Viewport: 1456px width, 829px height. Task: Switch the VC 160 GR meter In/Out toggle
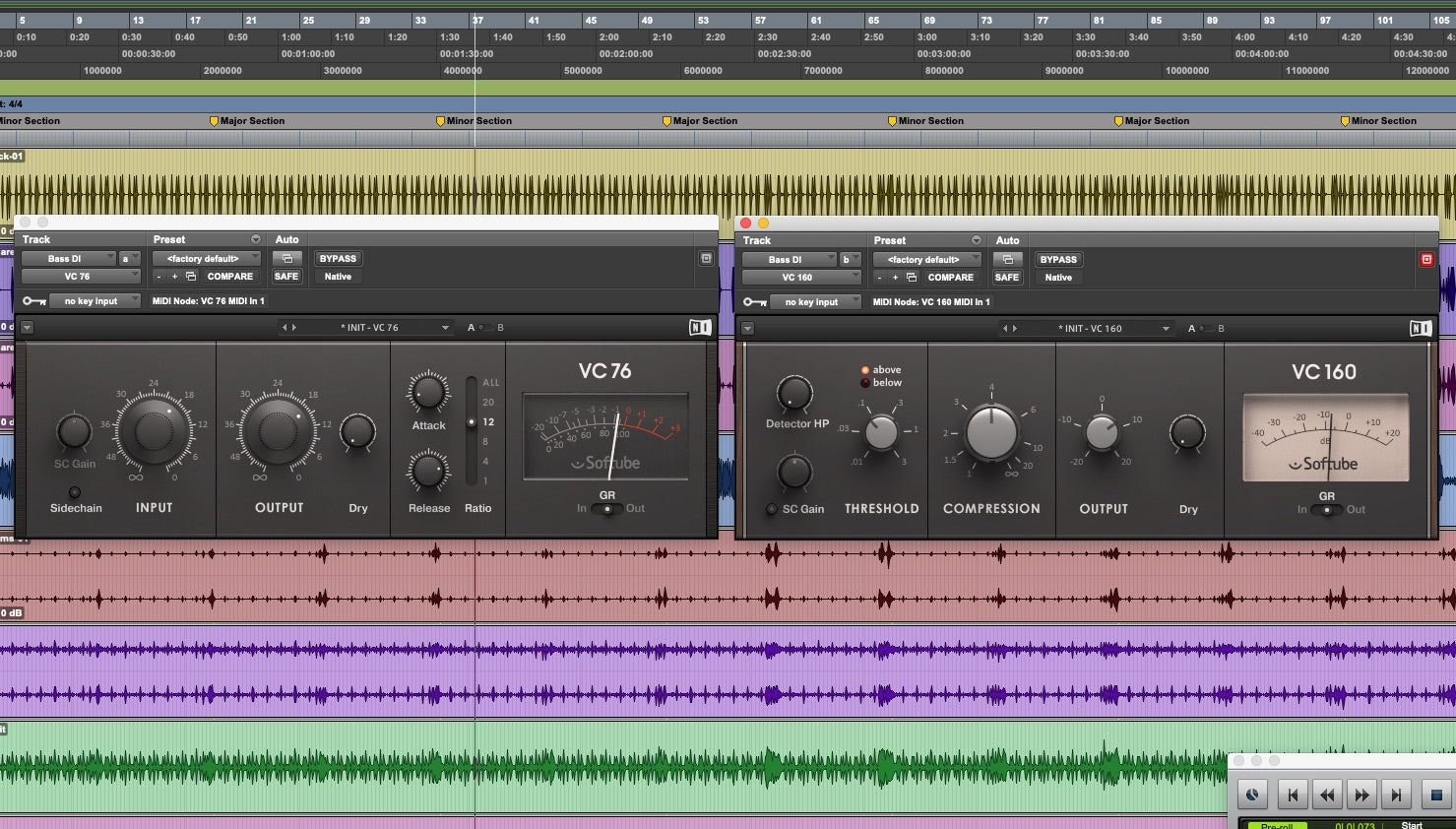pos(1327,510)
